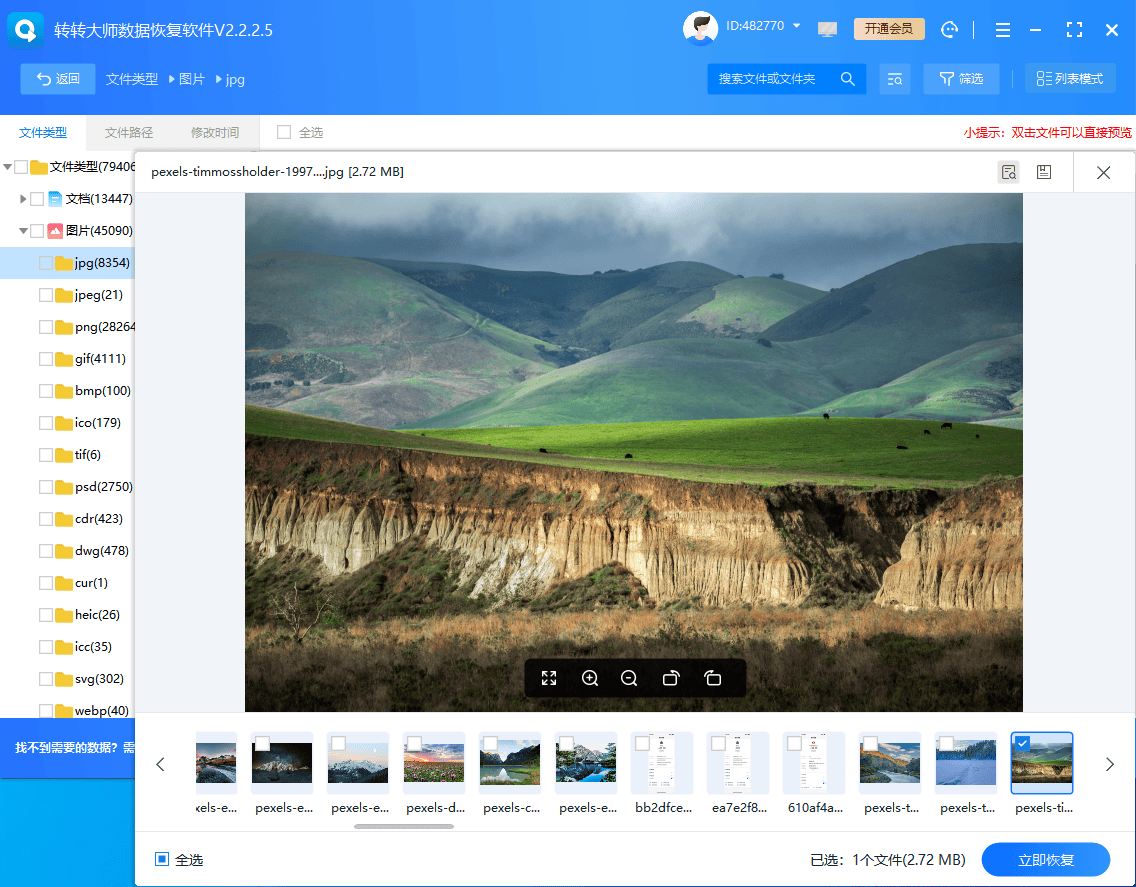The image size is (1136, 887).
Task: Zoom out of the preview image
Action: (x=629, y=678)
